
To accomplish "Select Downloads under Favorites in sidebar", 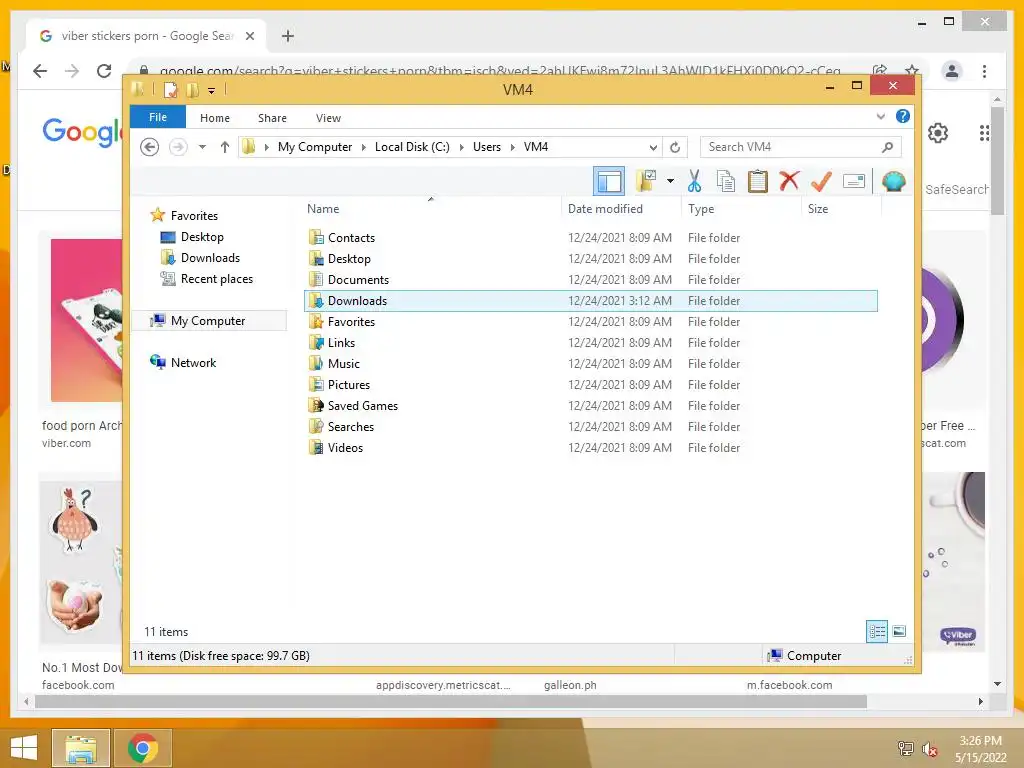I will [210, 258].
